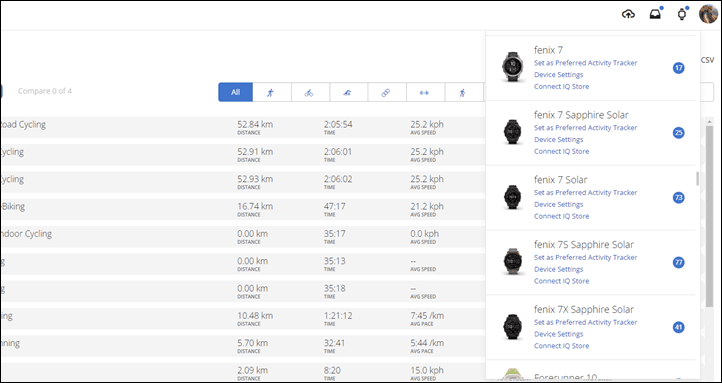Image resolution: width=722 pixels, height=383 pixels.
Task: Open Connect IQ Store for fenix 7 Sapphire Solar
Action: [561, 151]
